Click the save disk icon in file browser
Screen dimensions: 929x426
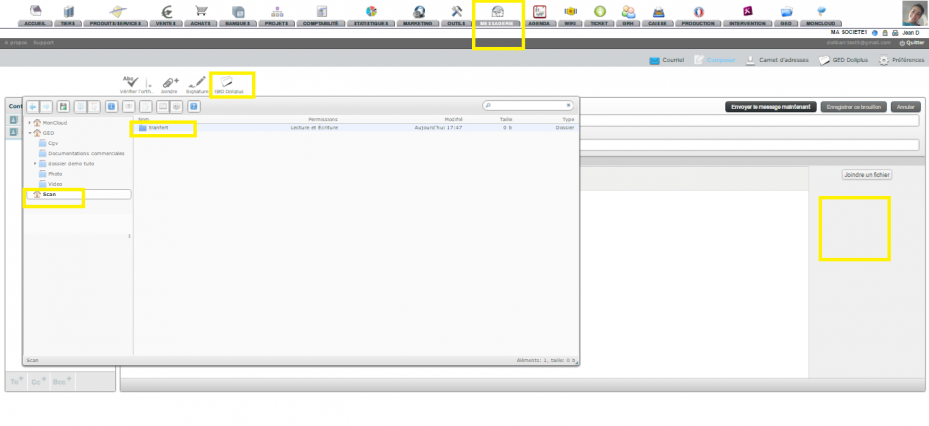pos(63,107)
